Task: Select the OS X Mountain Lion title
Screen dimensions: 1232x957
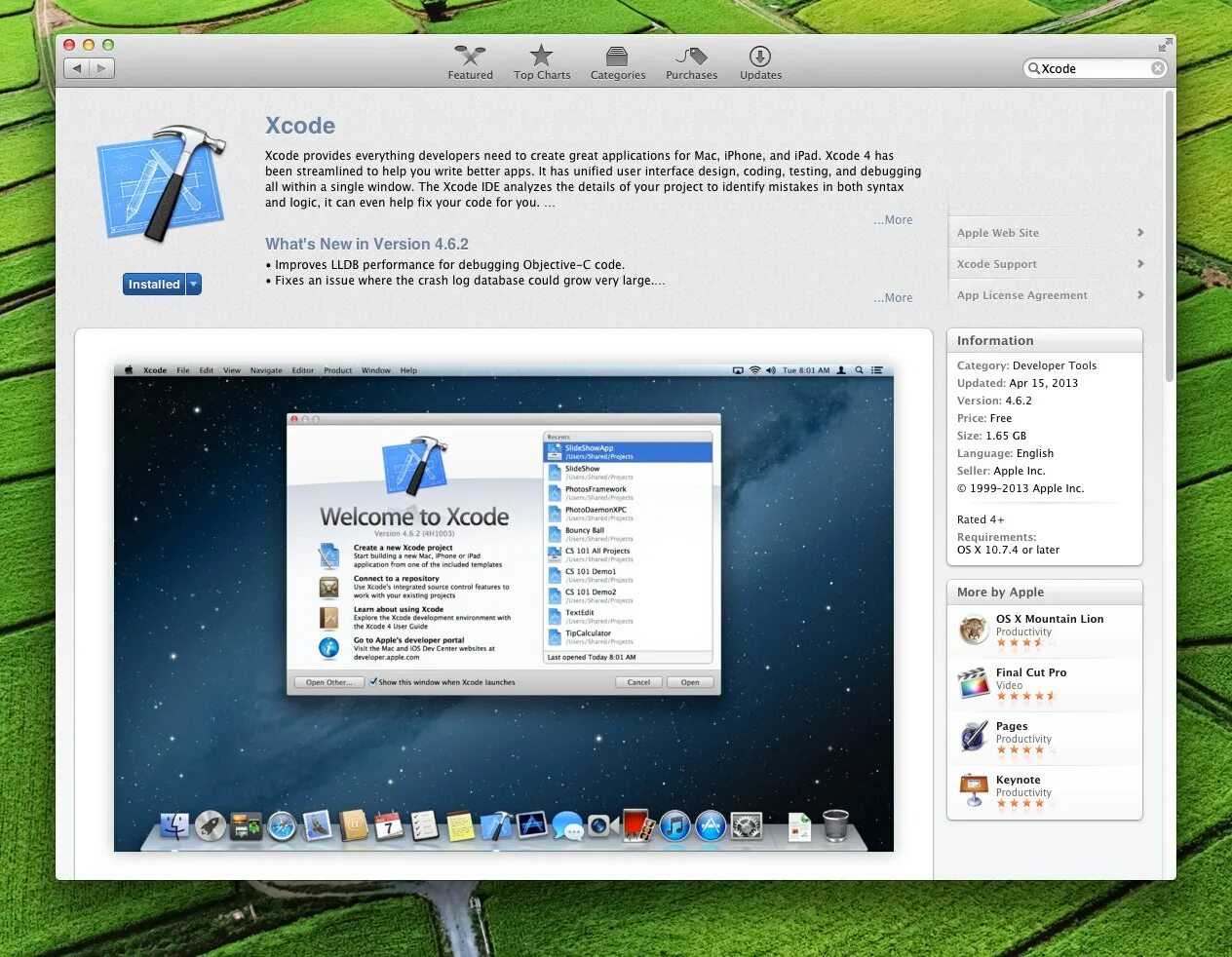Action: 1050,619
